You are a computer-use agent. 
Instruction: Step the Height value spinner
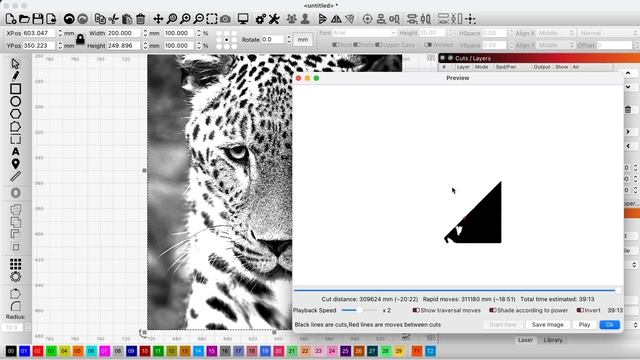point(145,45)
